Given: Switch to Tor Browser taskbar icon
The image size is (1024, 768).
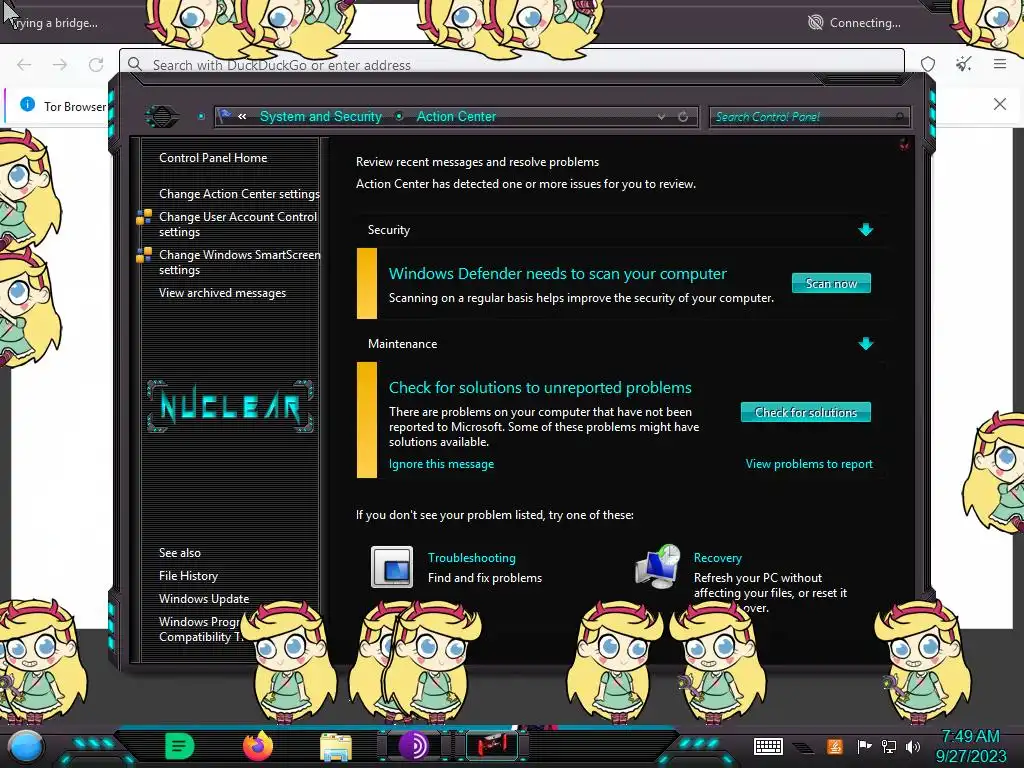Looking at the screenshot, I should point(413,746).
